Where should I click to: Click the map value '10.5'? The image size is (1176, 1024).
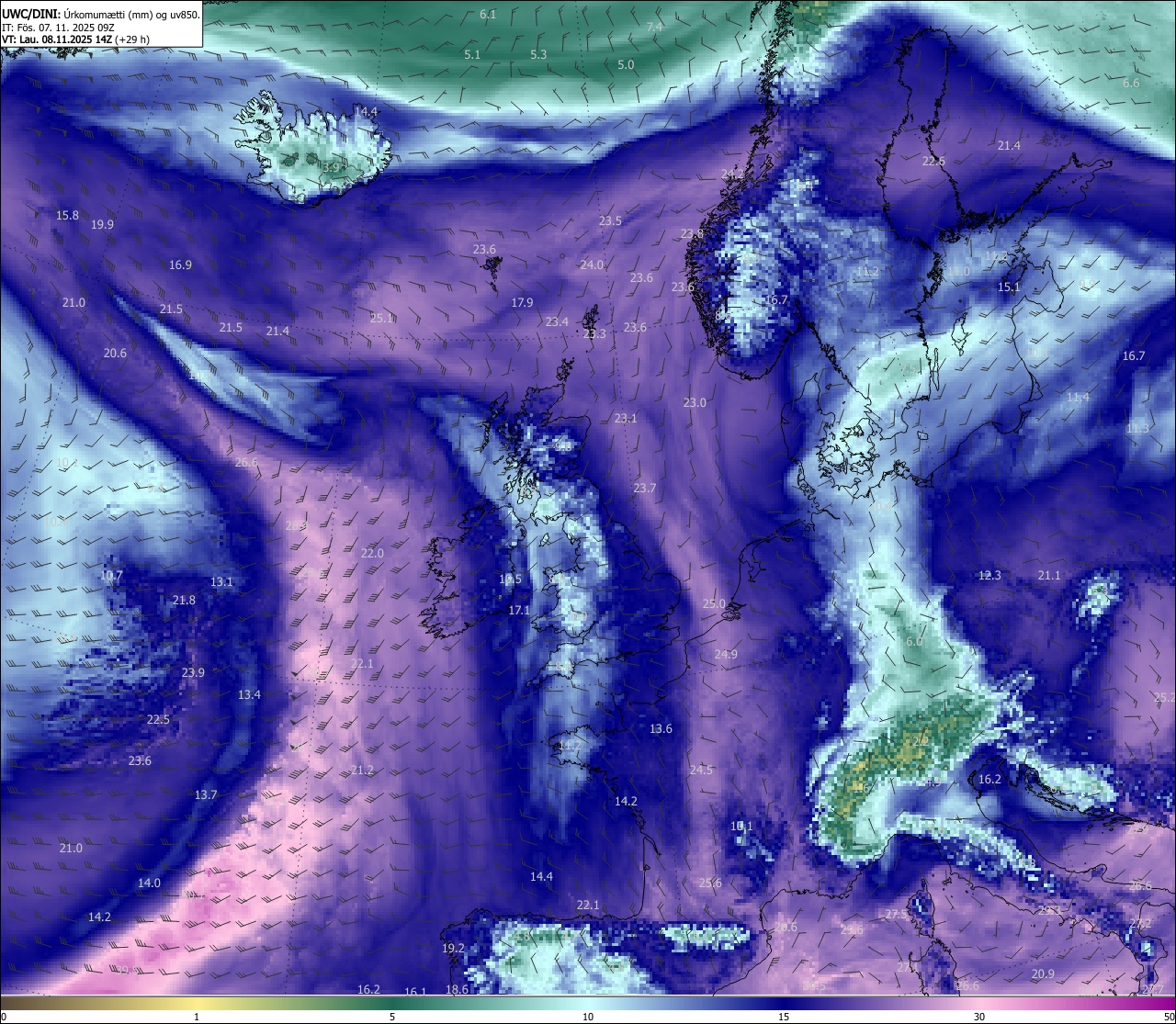[510, 579]
